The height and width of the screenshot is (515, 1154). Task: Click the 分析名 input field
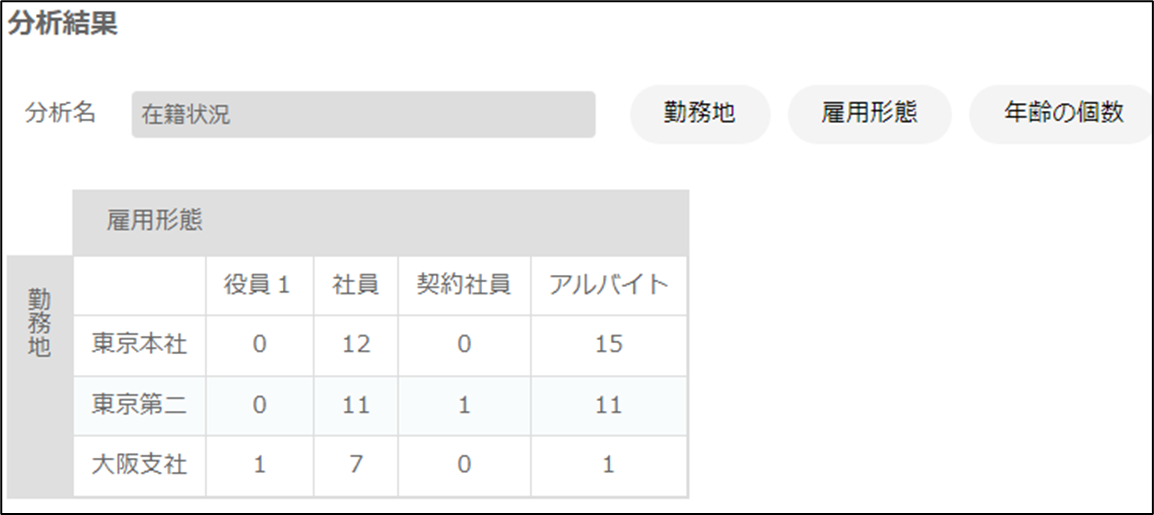coord(364,115)
